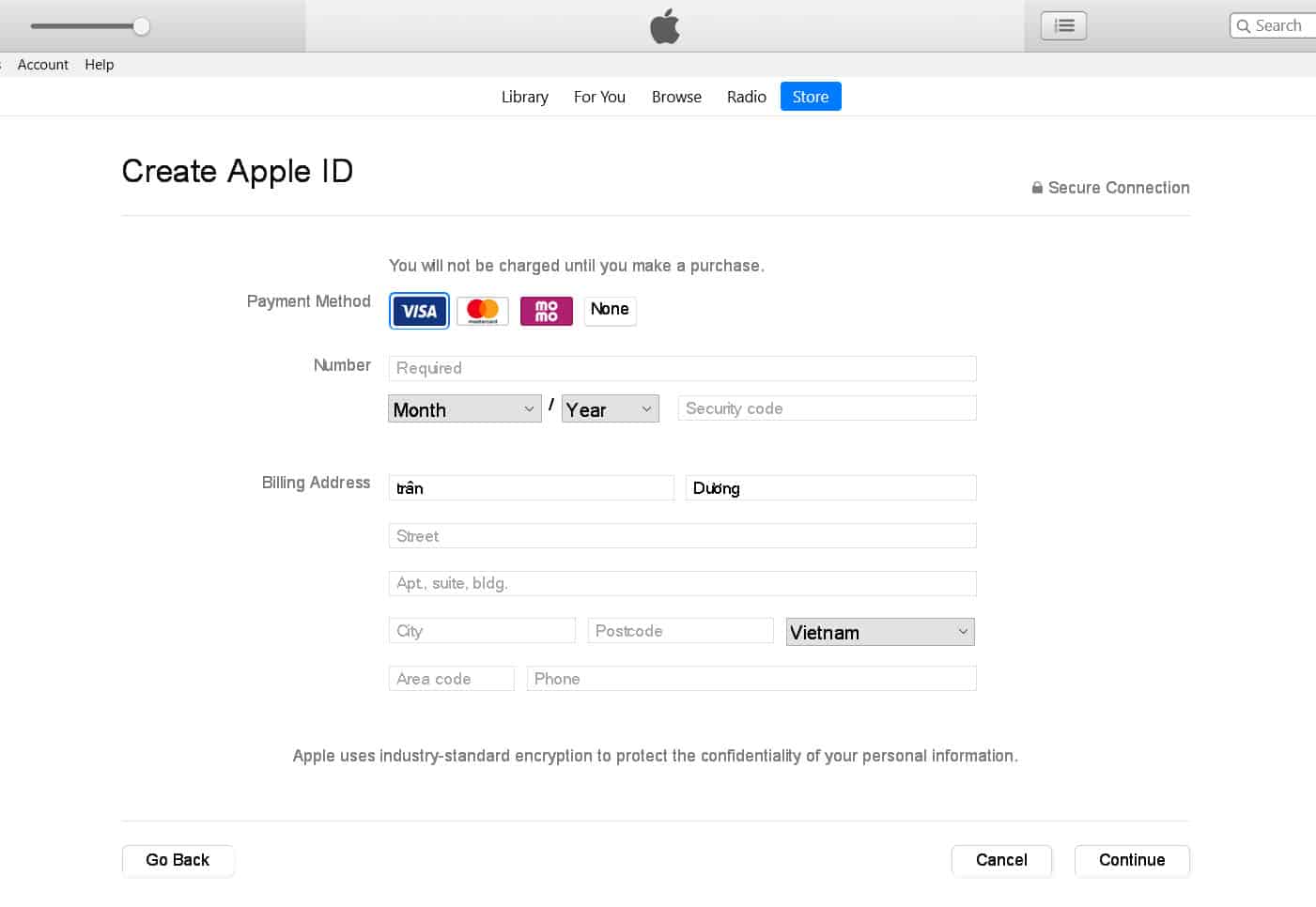Select Visa as payment method
The width and height of the screenshot is (1316, 907).
(419, 311)
